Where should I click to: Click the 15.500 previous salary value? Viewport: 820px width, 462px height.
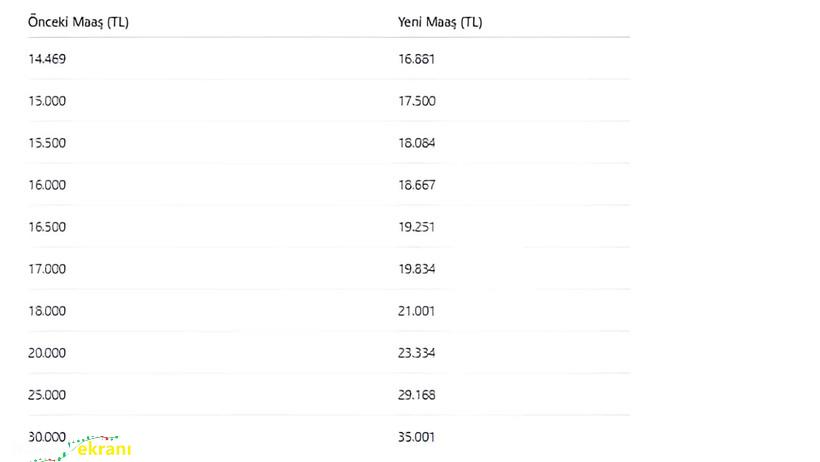[47, 143]
